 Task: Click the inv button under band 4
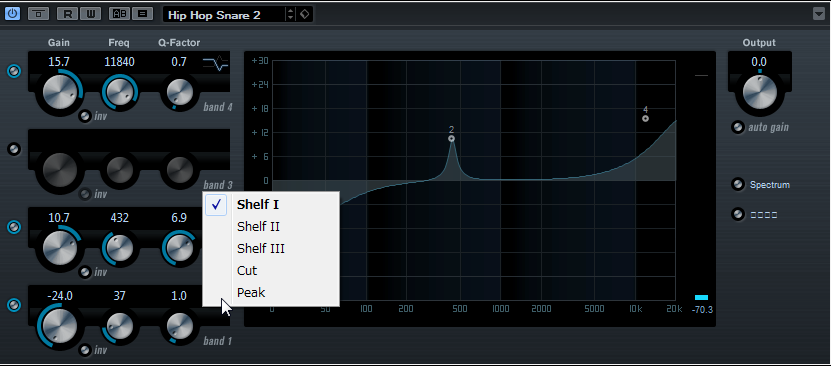click(85, 116)
